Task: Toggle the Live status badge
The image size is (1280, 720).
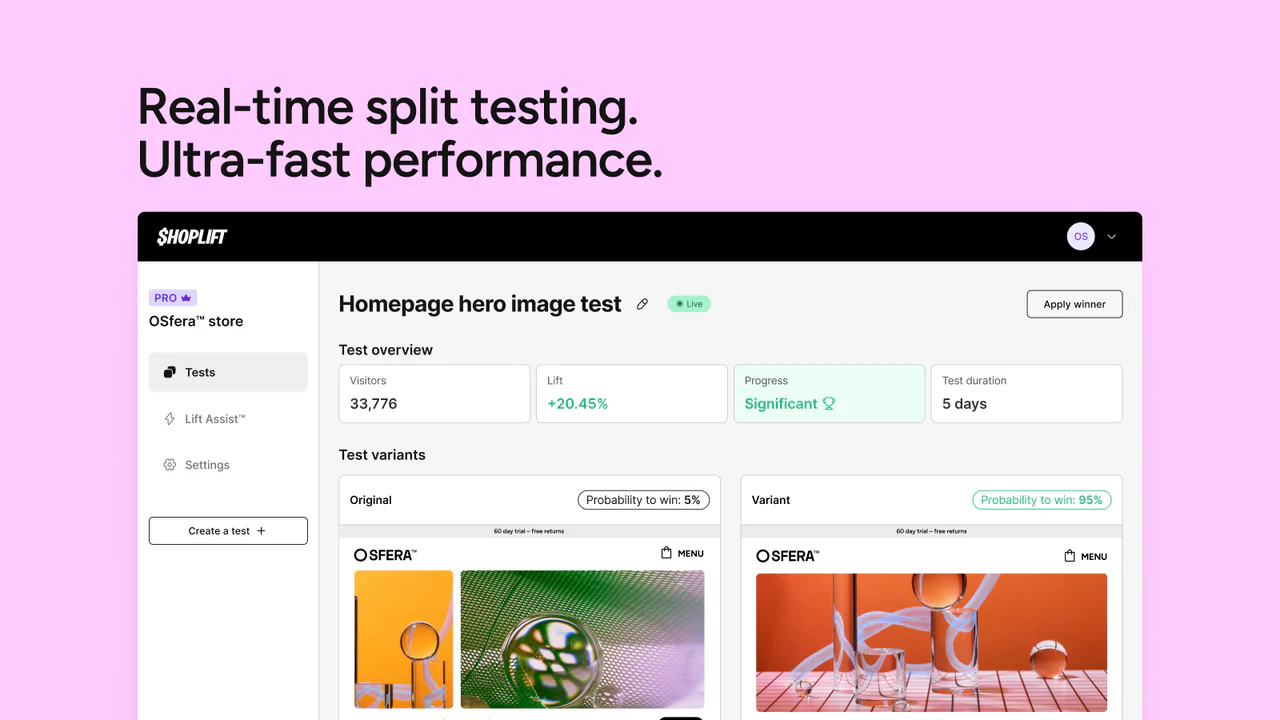Action: pos(688,303)
